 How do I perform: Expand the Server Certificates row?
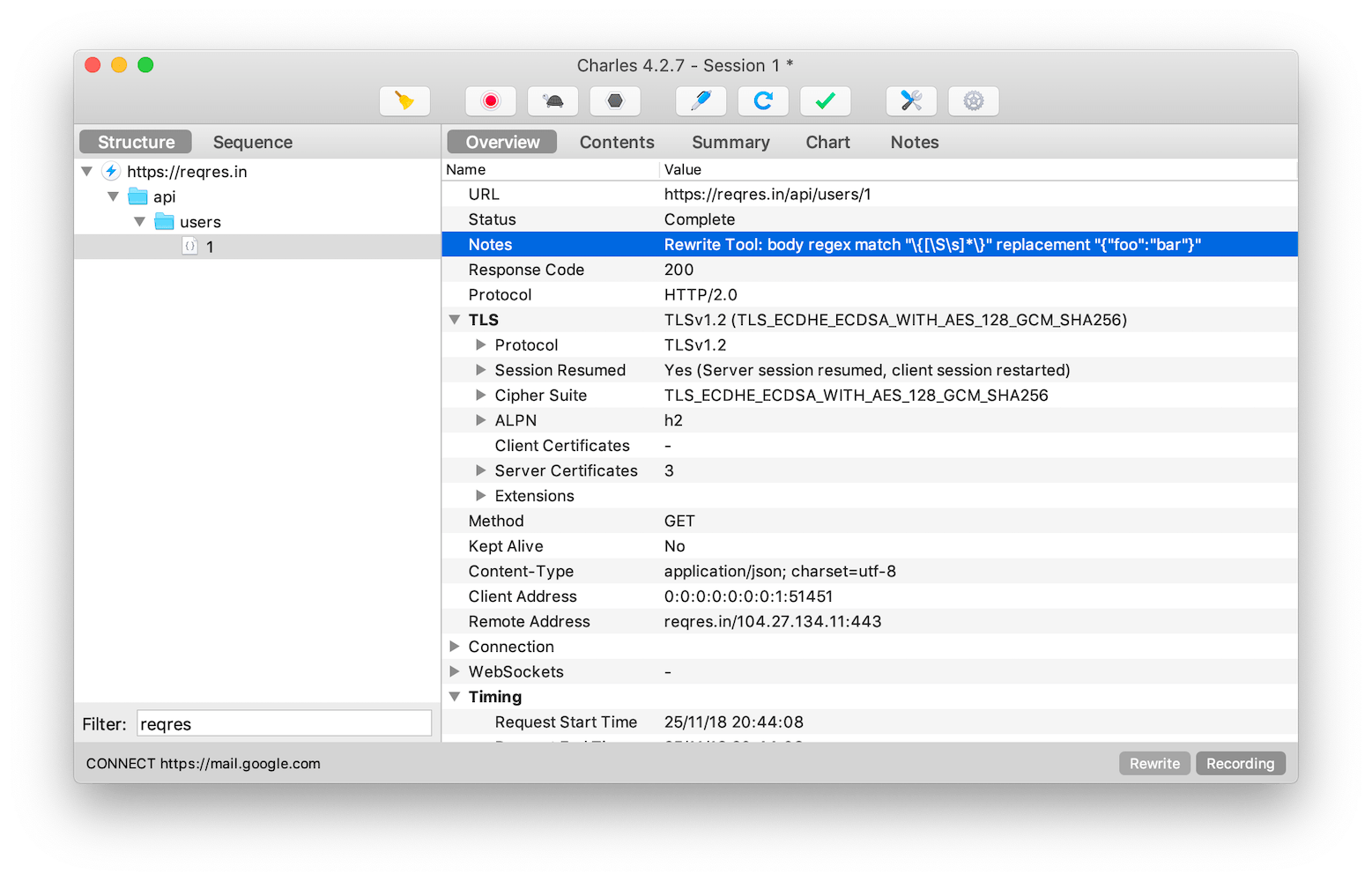coord(481,470)
